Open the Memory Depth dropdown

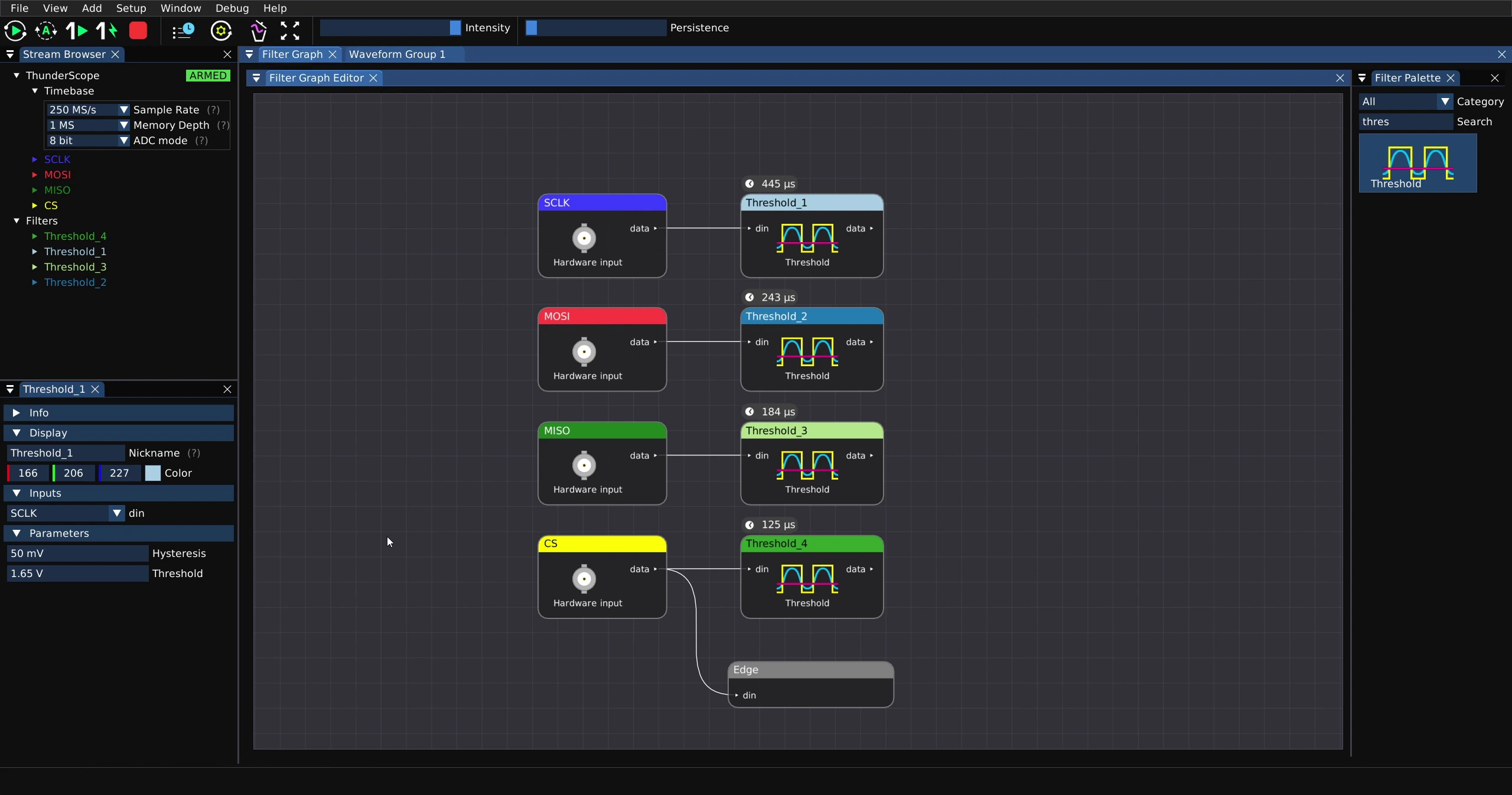point(87,125)
